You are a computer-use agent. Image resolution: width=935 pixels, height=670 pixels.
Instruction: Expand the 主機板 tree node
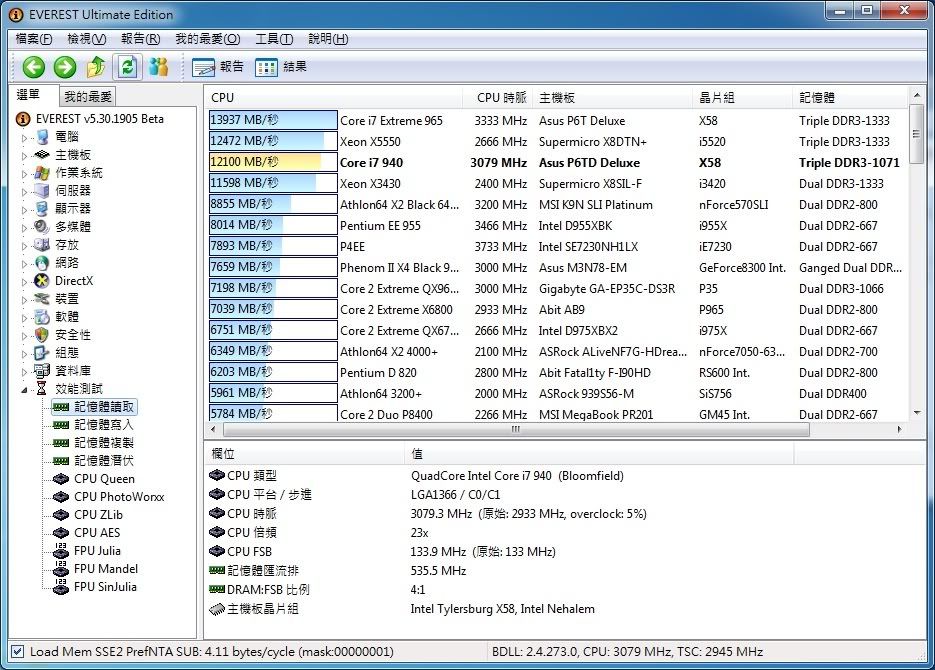coord(24,156)
